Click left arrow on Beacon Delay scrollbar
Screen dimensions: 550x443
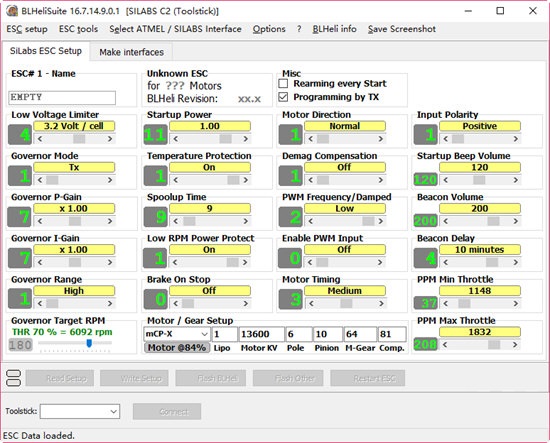tap(445, 262)
